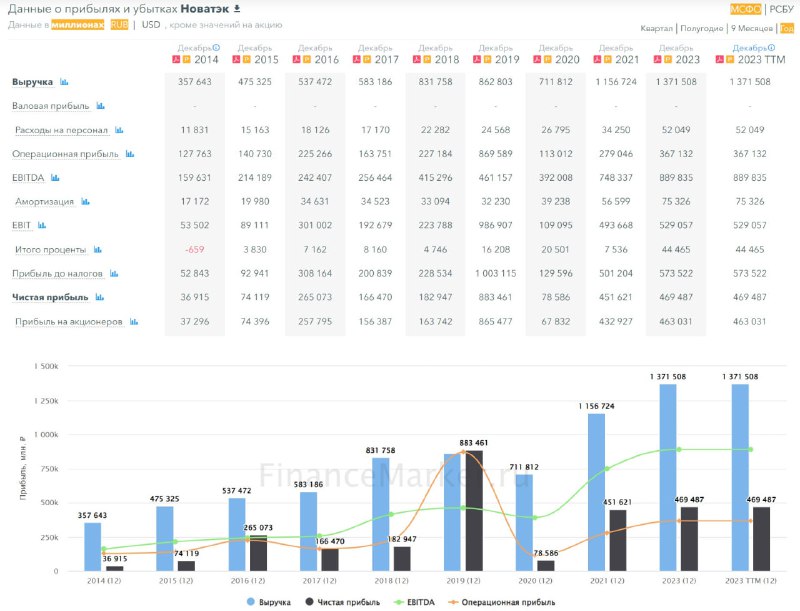This screenshot has width=800, height=611.
Task: Select USD as the currency
Action: pos(151,24)
